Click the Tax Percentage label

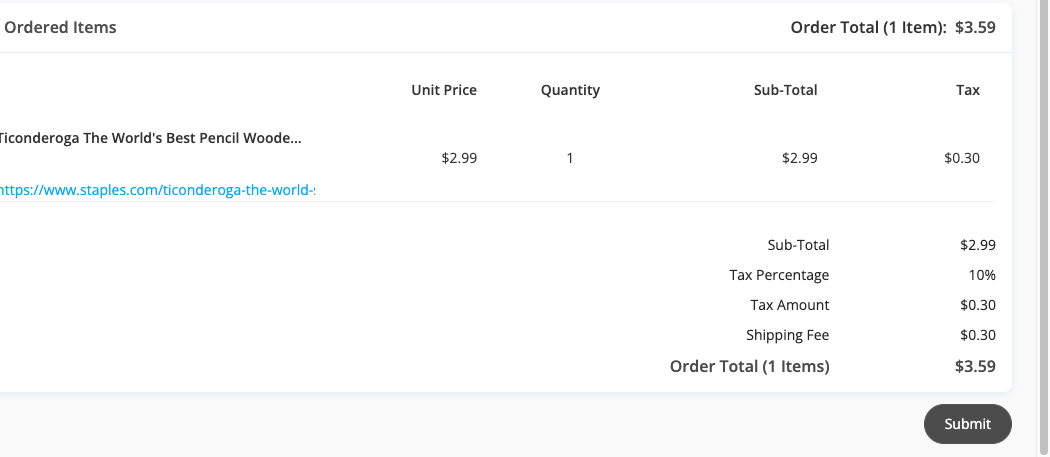[779, 275]
